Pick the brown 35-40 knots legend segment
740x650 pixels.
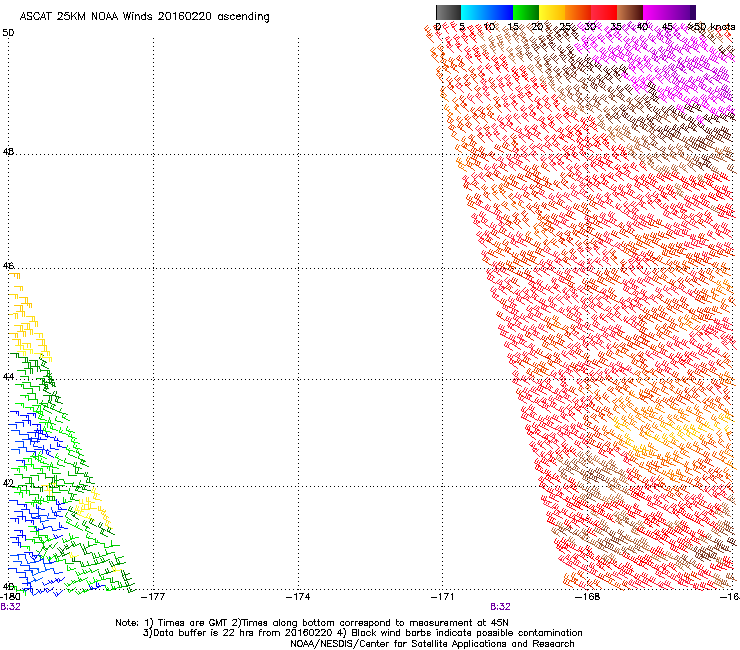(x=630, y=12)
